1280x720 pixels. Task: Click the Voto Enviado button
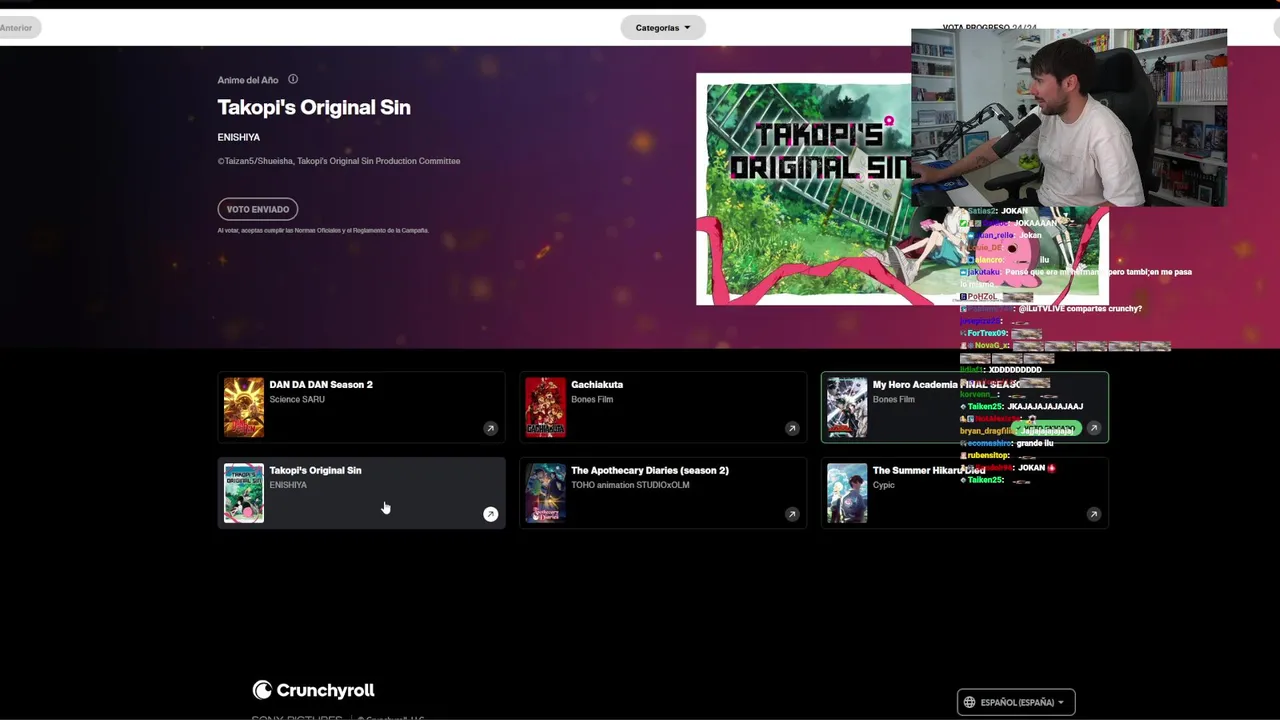click(258, 209)
